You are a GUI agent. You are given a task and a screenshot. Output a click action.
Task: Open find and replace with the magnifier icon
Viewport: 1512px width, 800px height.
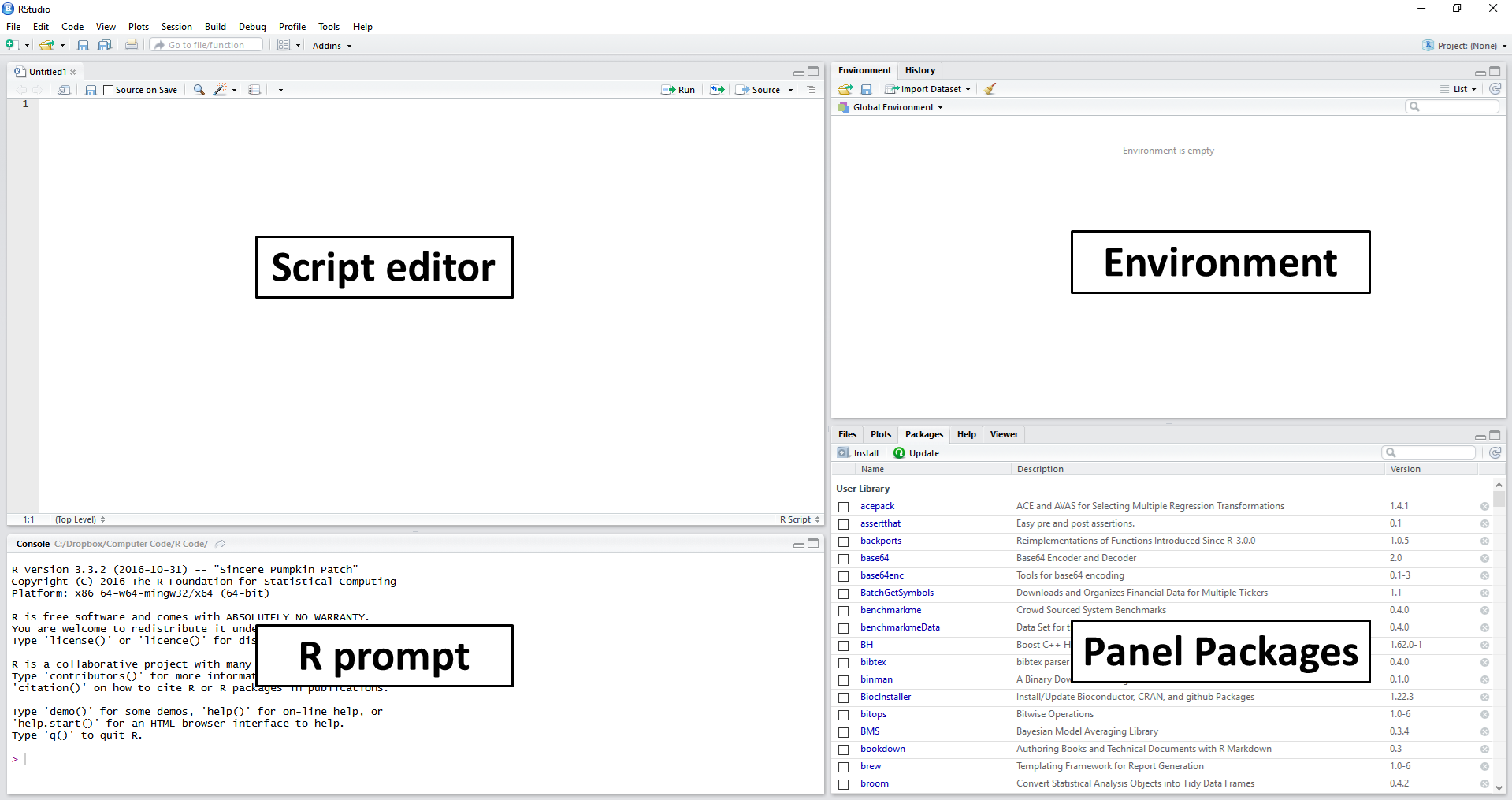[199, 89]
